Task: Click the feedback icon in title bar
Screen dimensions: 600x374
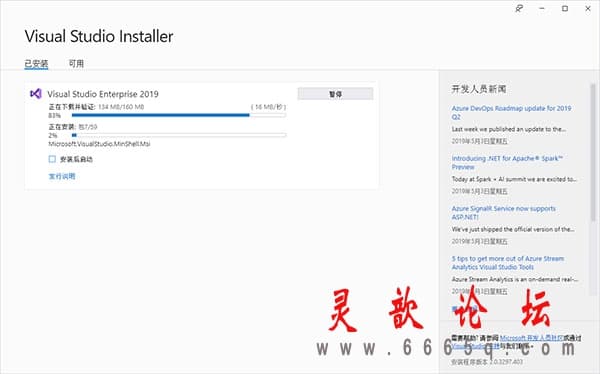Action: pos(519,8)
